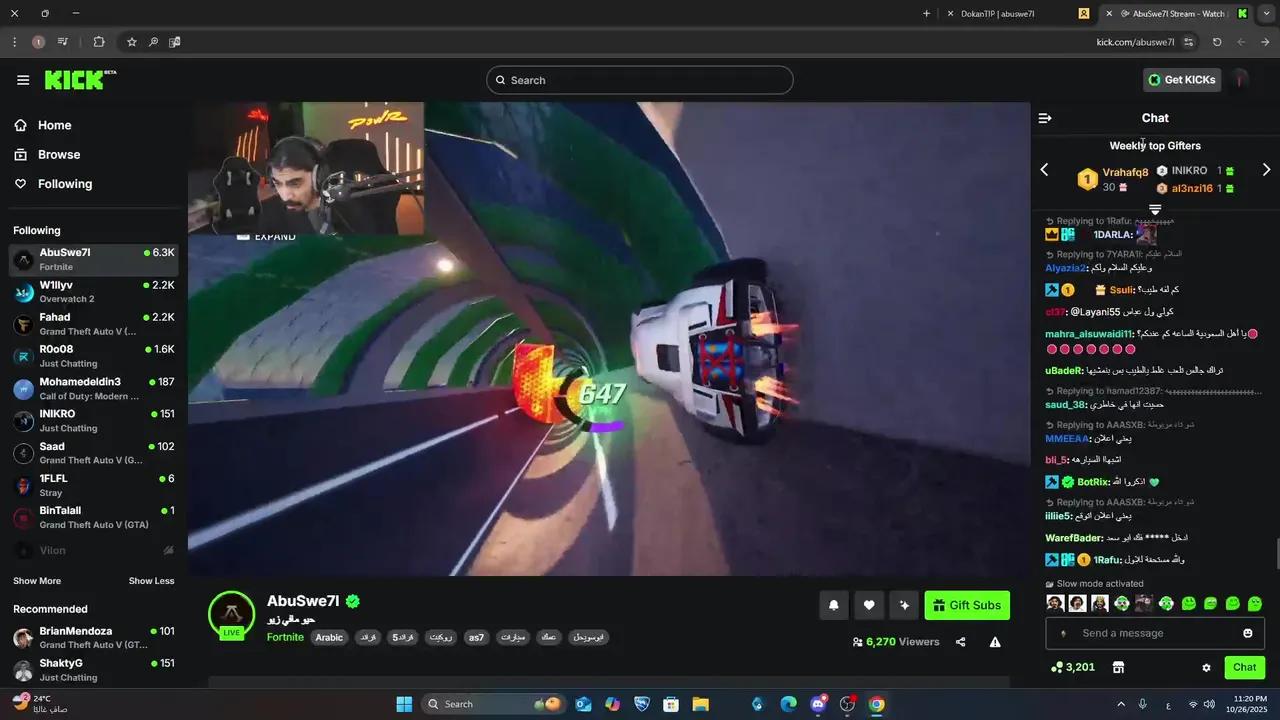Click Show More under Following
This screenshot has width=1280, height=720.
click(37, 581)
